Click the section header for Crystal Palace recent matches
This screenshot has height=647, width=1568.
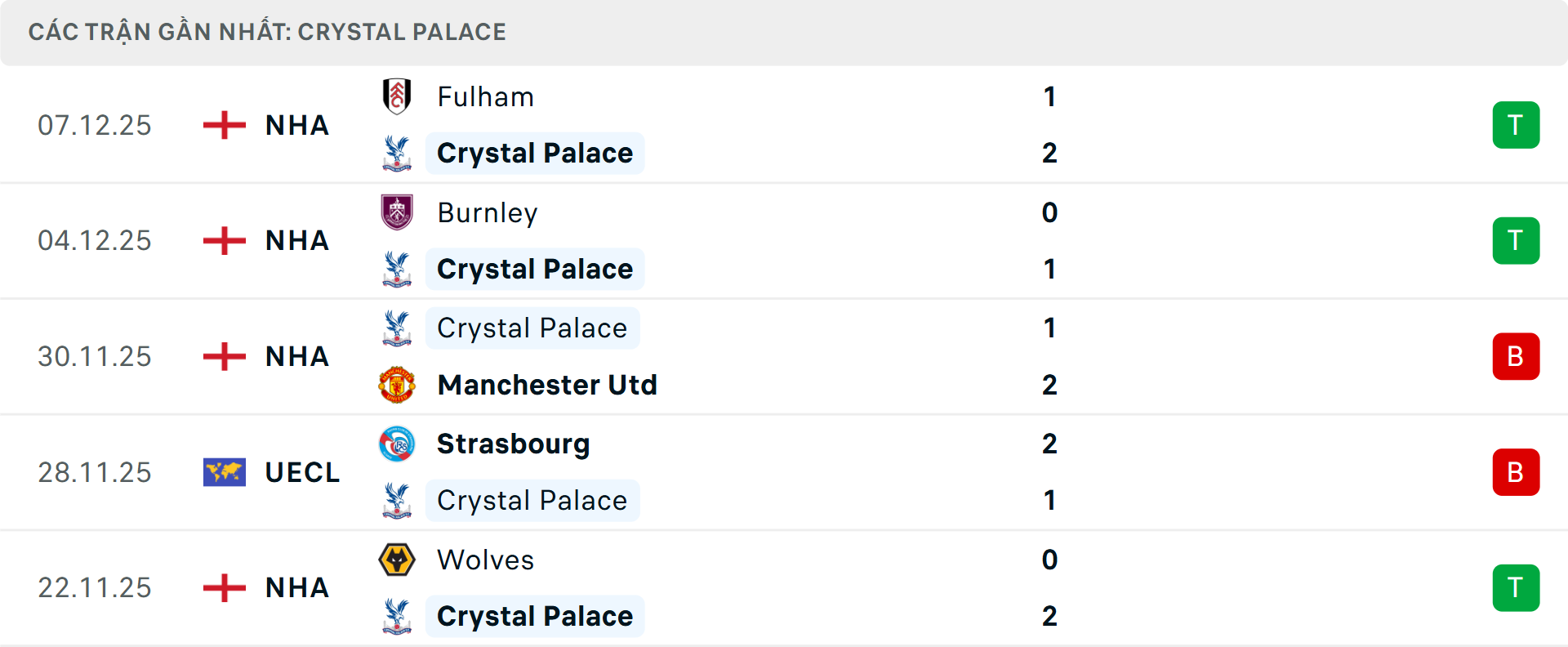pyautogui.click(x=267, y=32)
